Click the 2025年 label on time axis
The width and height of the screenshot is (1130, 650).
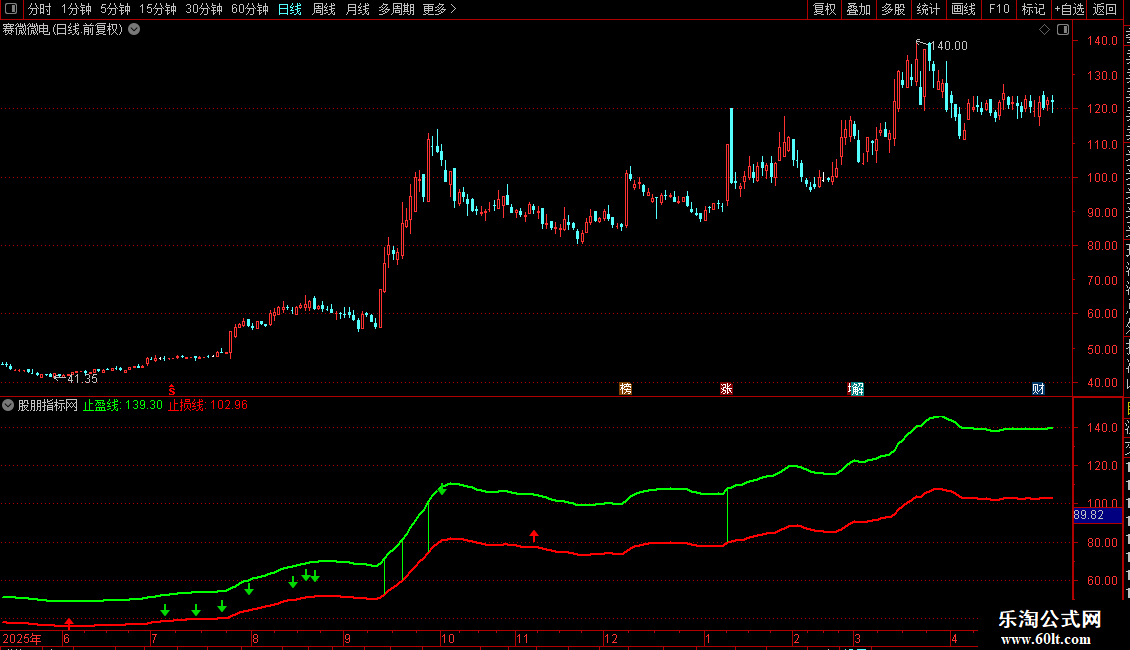22,638
